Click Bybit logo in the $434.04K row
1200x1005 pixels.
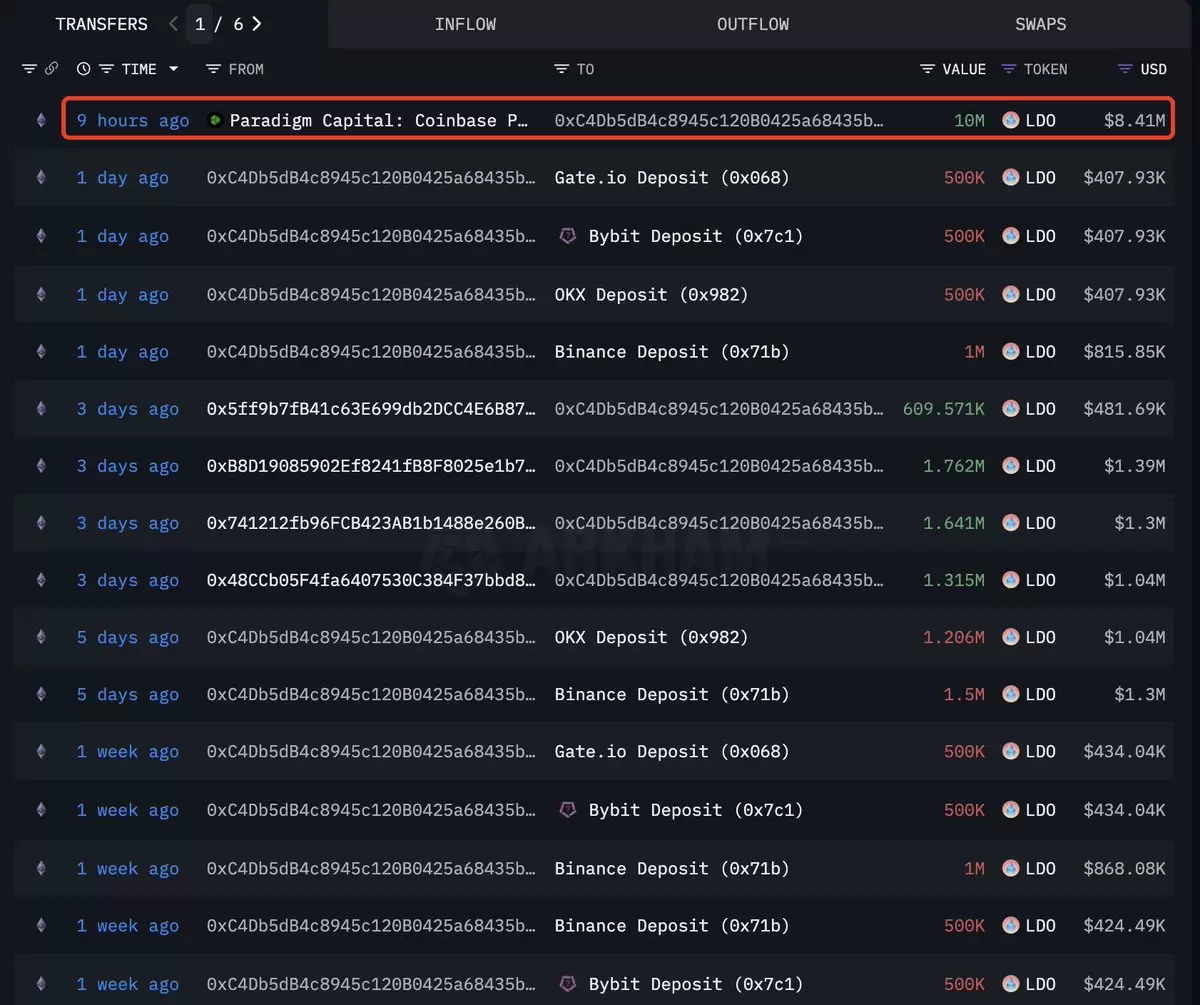pos(568,810)
